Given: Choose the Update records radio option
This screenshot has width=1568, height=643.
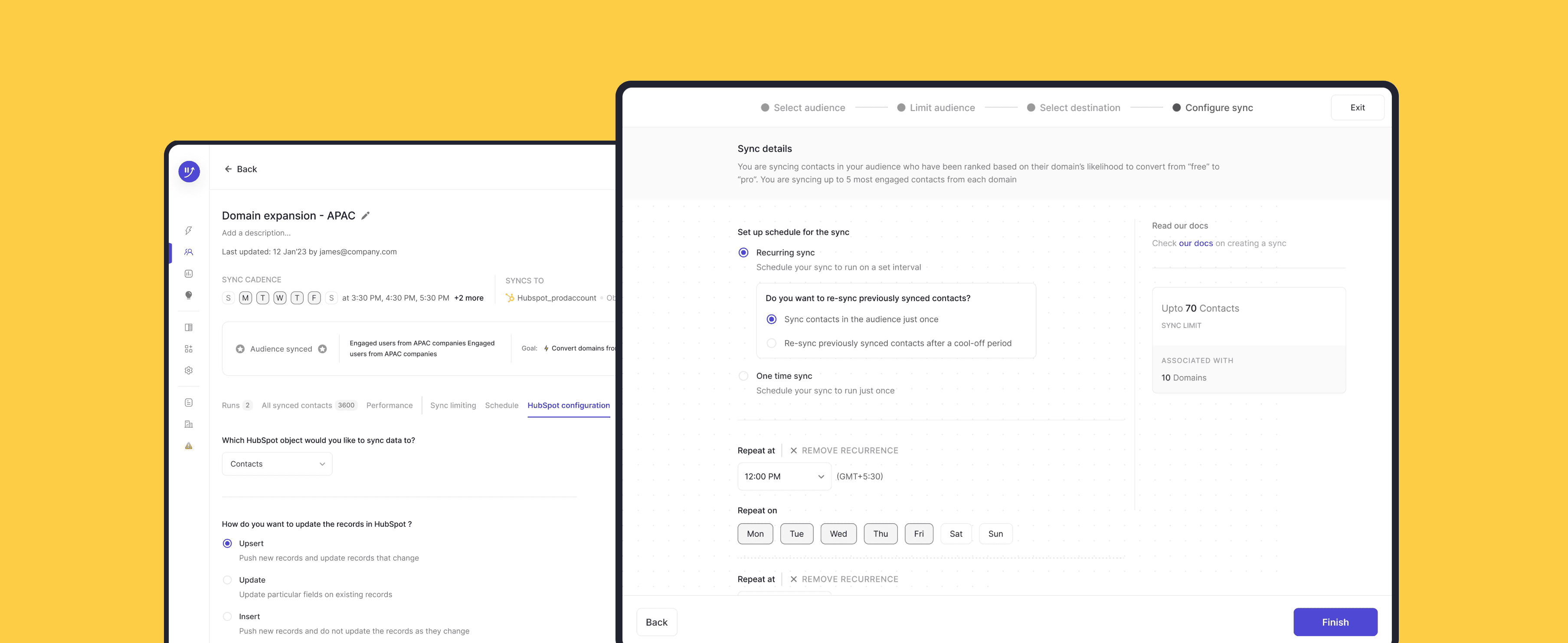Looking at the screenshot, I should [x=227, y=580].
